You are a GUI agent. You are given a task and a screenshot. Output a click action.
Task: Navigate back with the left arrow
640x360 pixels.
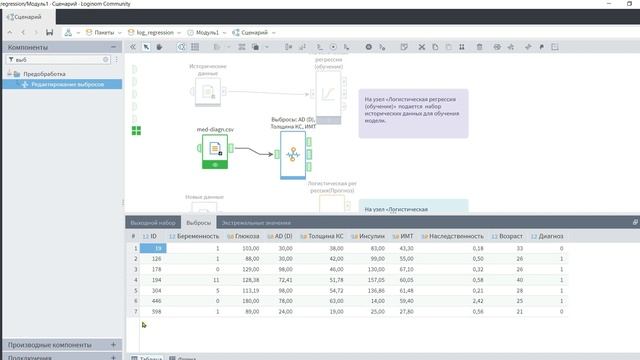tap(23, 32)
